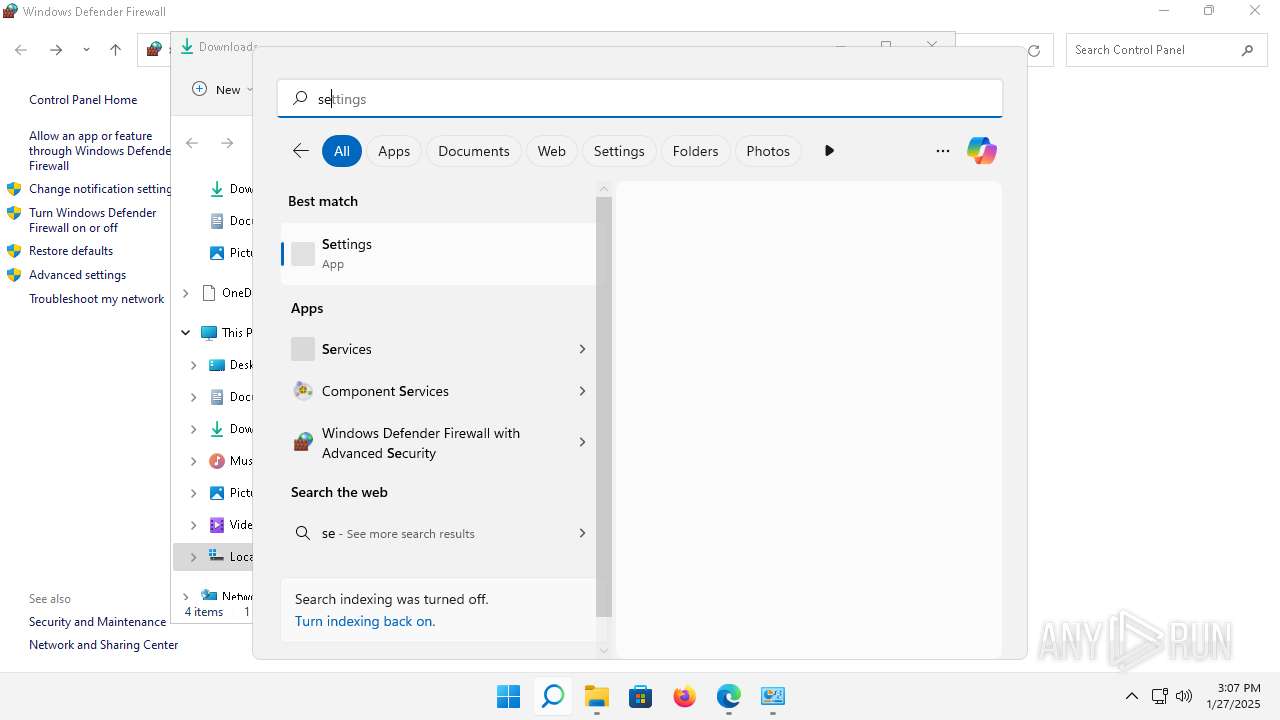Refresh the Control Panel address bar
This screenshot has width=1280, height=720.
tap(1034, 50)
